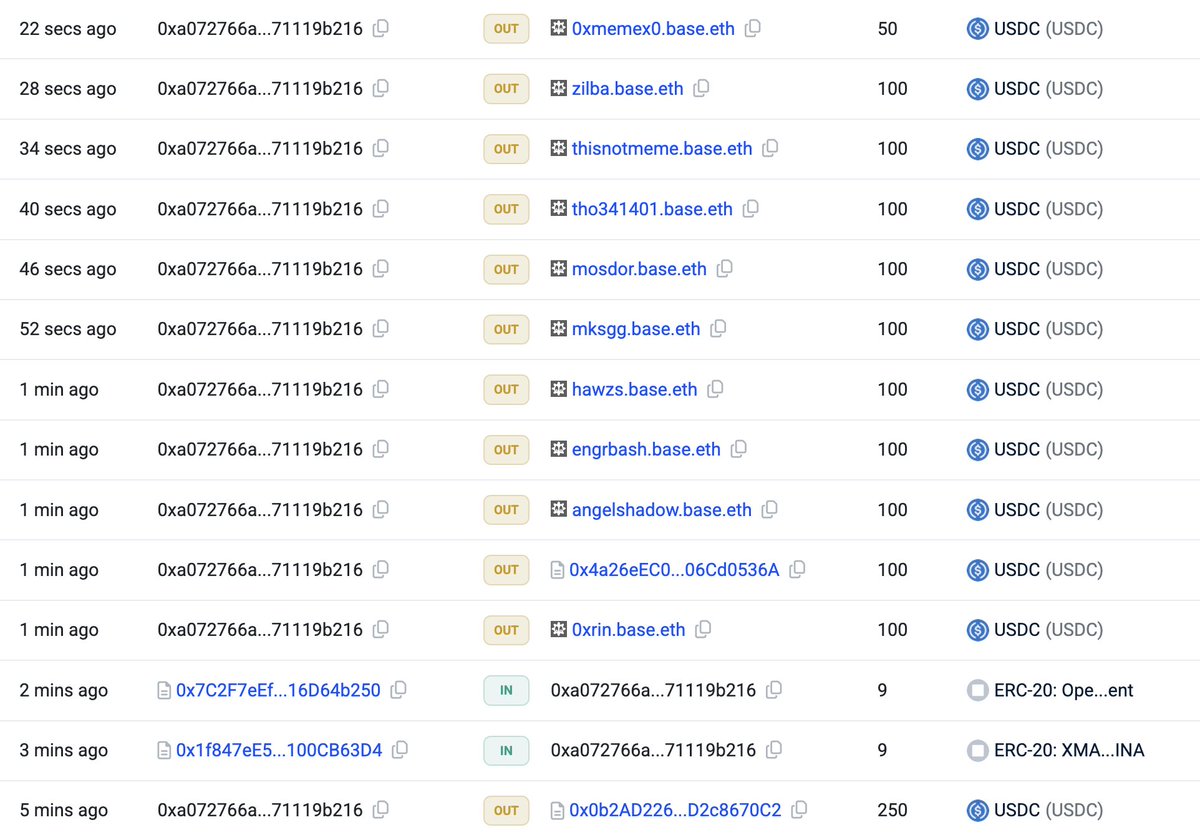Copy recipient address in the 2 mins ago row
This screenshot has height=835, width=1200.
coord(774,689)
